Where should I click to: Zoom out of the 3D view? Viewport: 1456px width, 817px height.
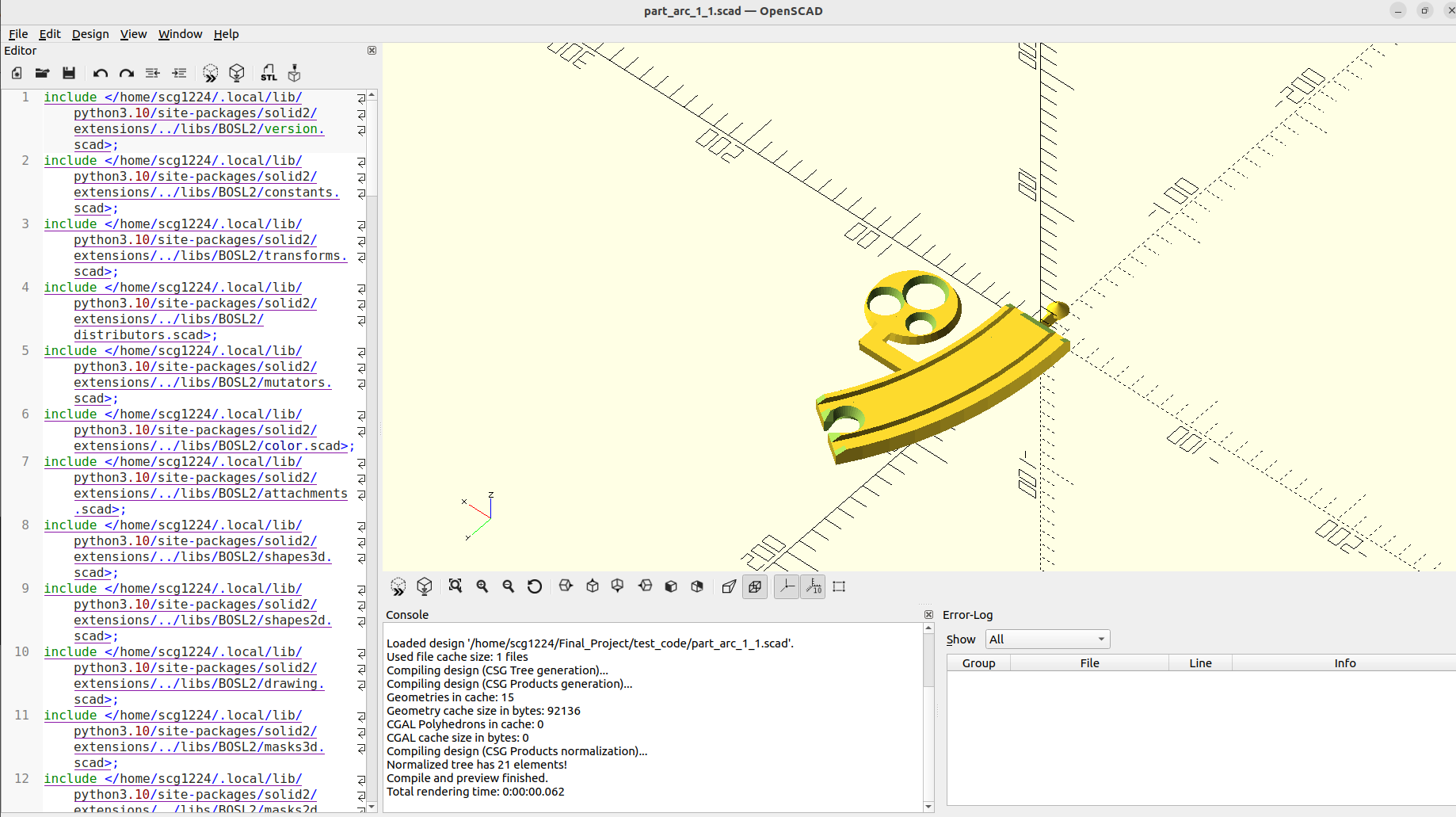(509, 586)
